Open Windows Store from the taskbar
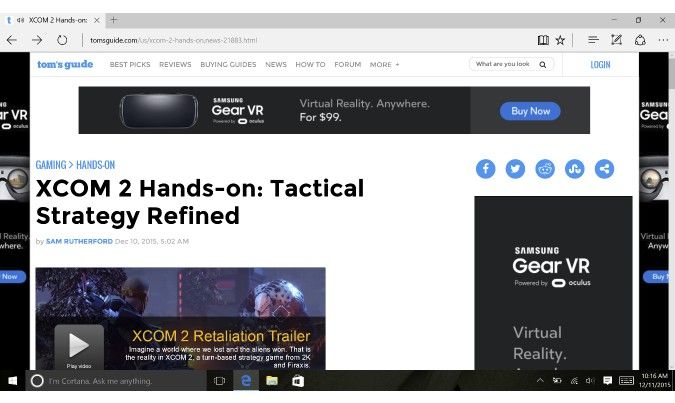 click(x=297, y=381)
